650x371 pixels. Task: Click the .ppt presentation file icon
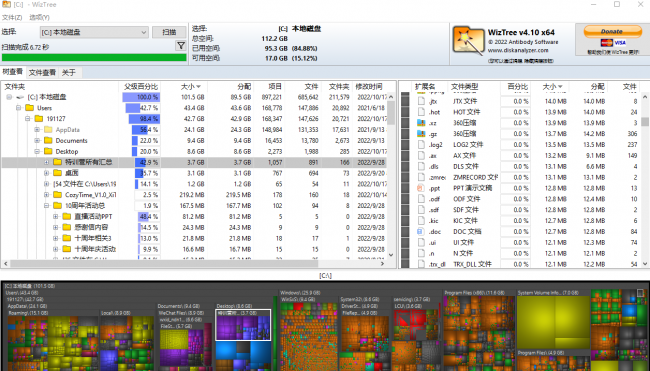(x=421, y=188)
